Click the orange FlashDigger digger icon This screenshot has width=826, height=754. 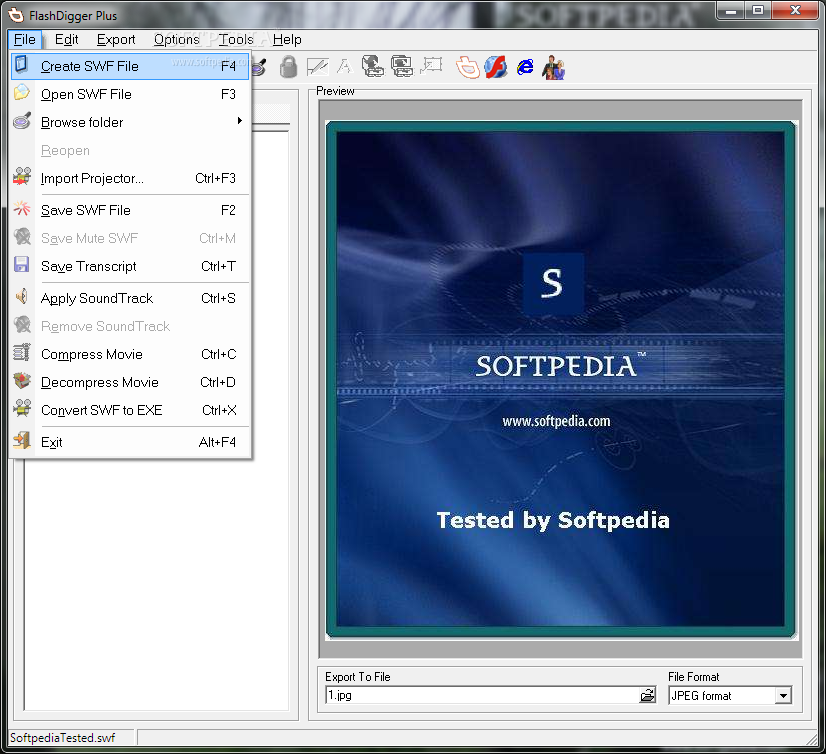coord(468,67)
